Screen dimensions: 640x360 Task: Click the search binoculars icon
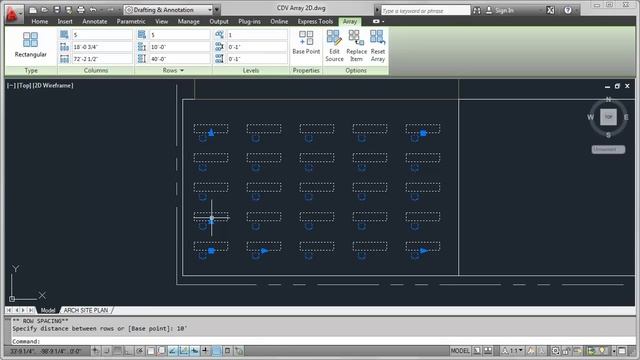(x=476, y=10)
